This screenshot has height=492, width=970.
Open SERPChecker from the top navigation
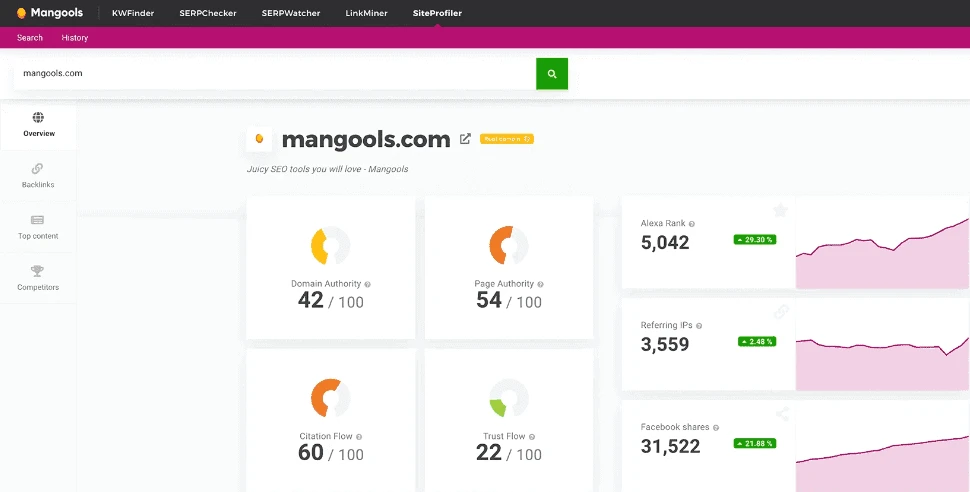(x=208, y=13)
